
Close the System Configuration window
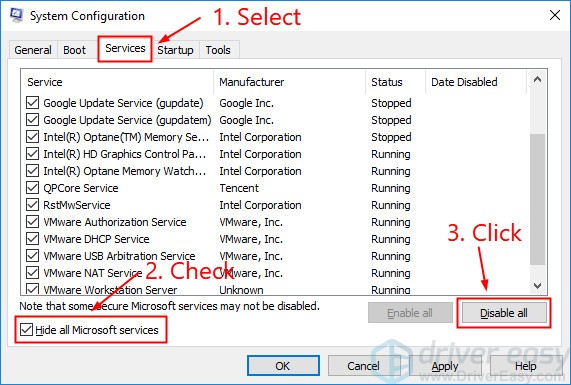click(555, 15)
